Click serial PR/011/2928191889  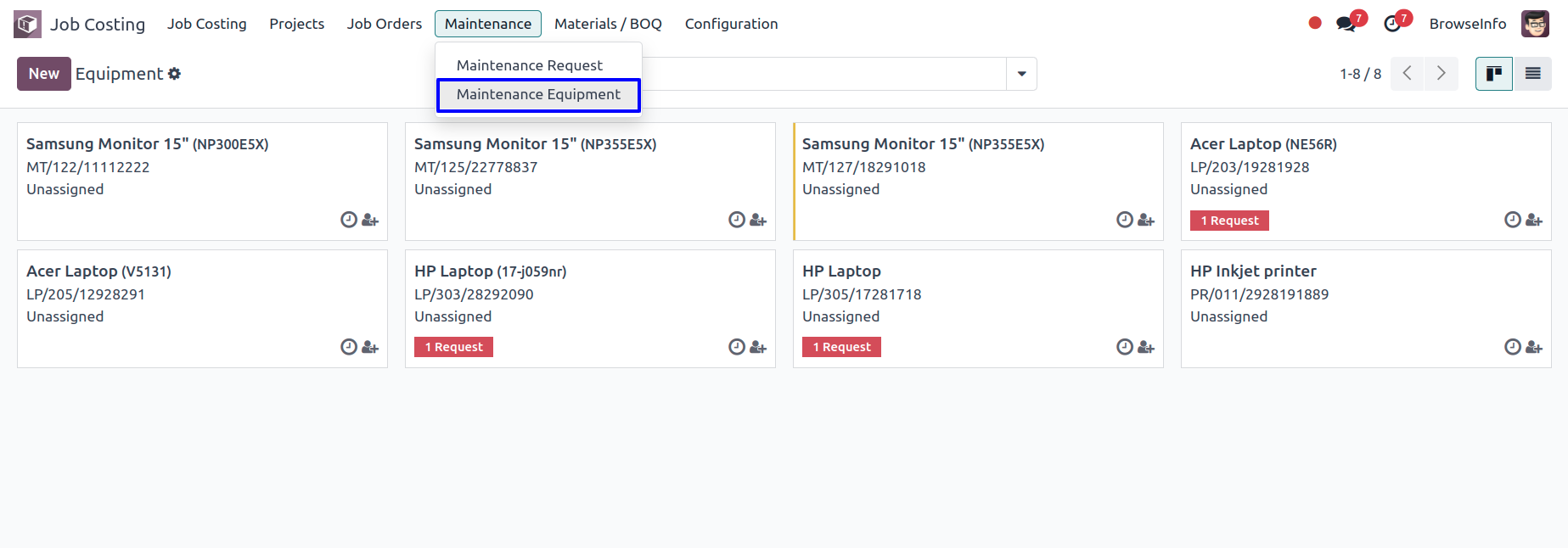point(1260,294)
